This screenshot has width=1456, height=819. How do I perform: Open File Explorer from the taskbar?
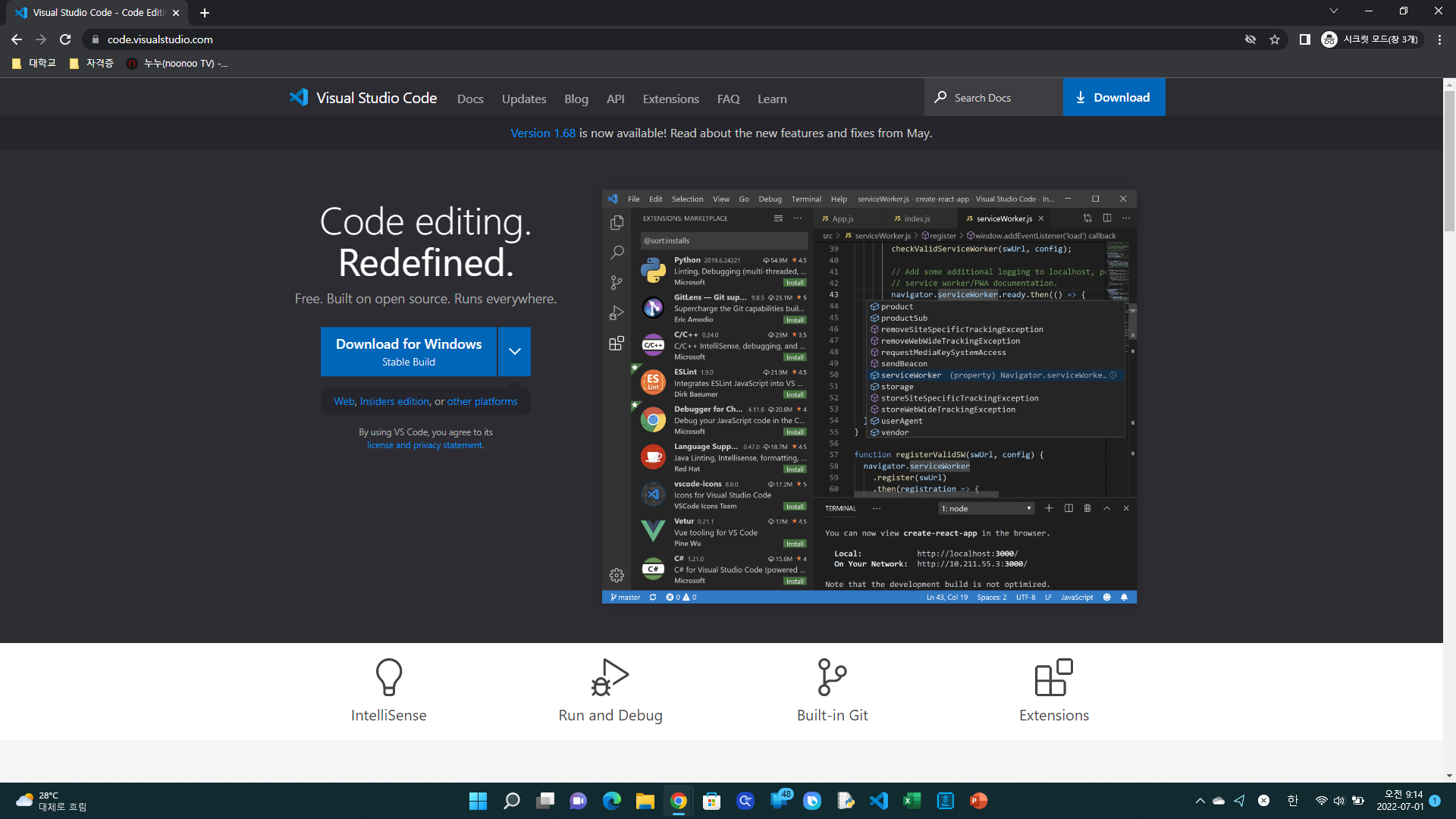(645, 801)
